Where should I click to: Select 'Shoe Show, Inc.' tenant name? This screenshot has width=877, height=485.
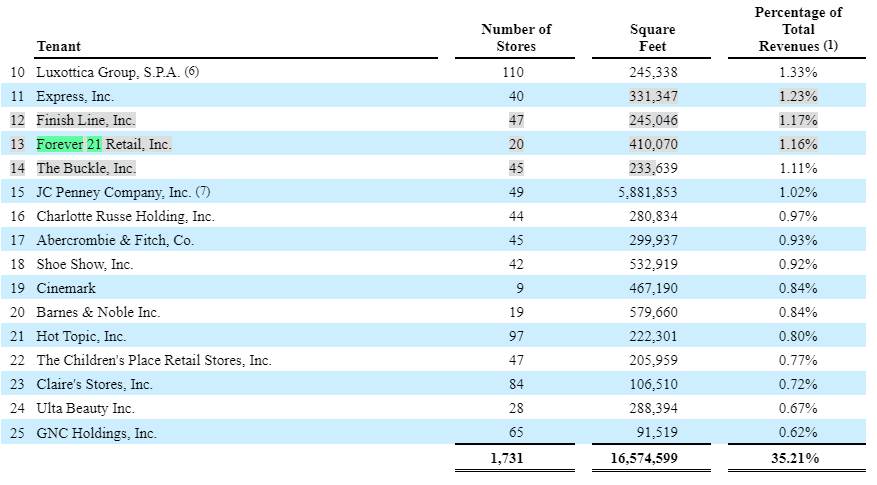85,265
